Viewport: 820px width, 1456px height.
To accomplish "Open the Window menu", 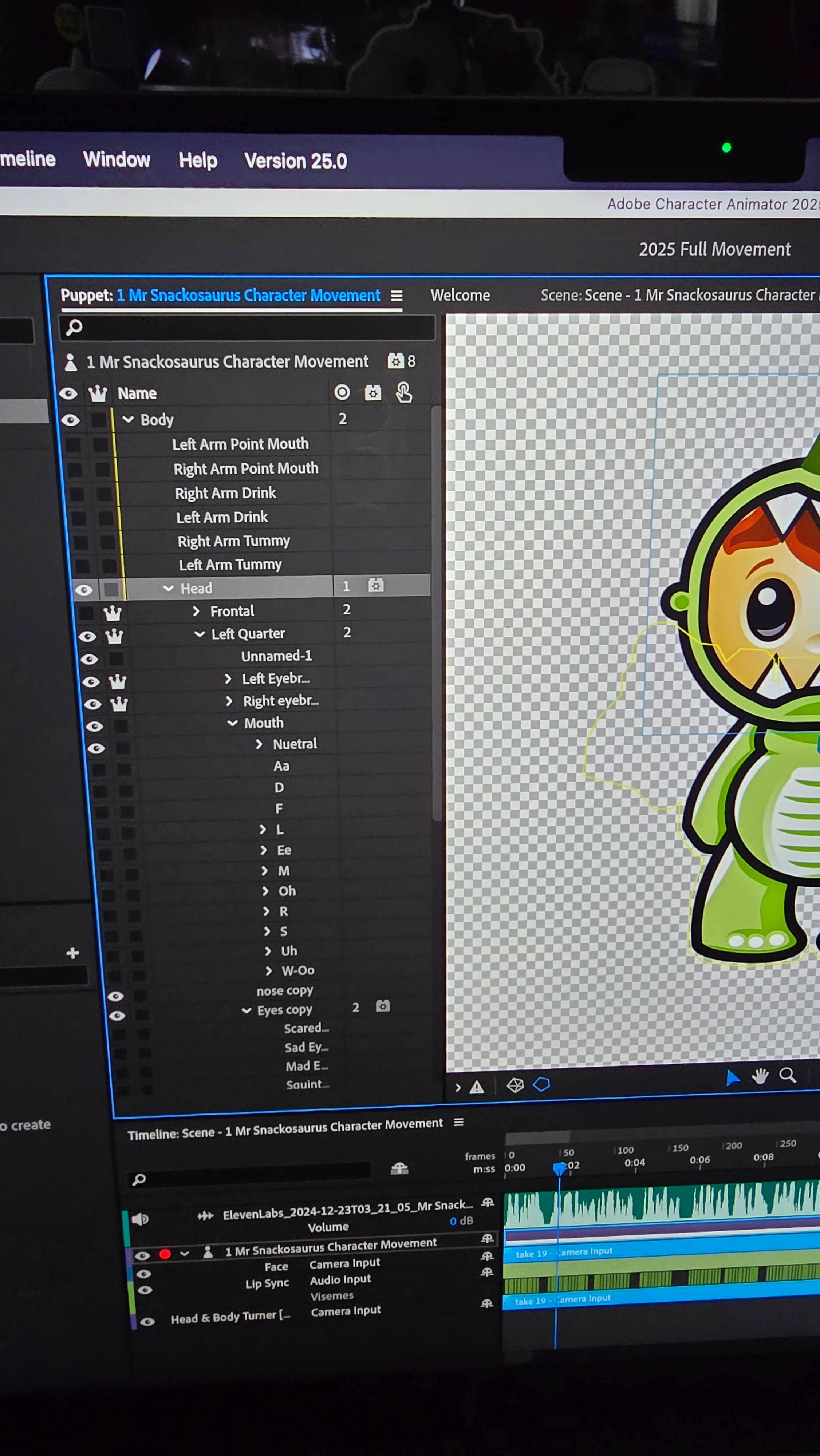I will 117,160.
